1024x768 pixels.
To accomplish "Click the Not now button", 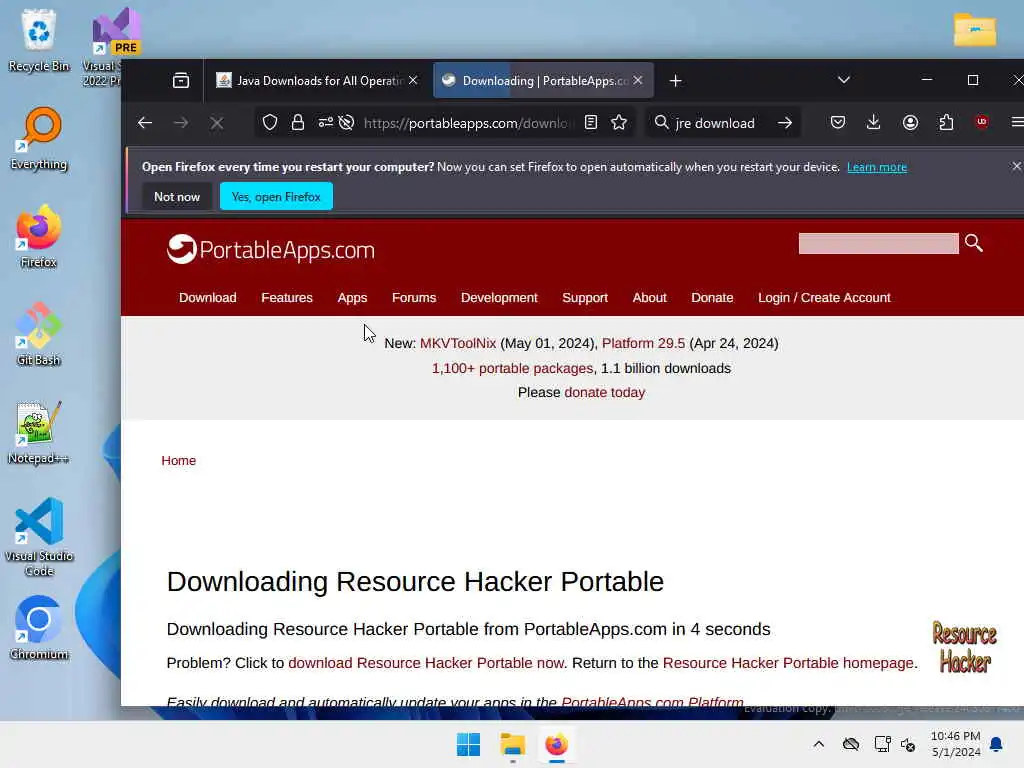I will pos(177,197).
